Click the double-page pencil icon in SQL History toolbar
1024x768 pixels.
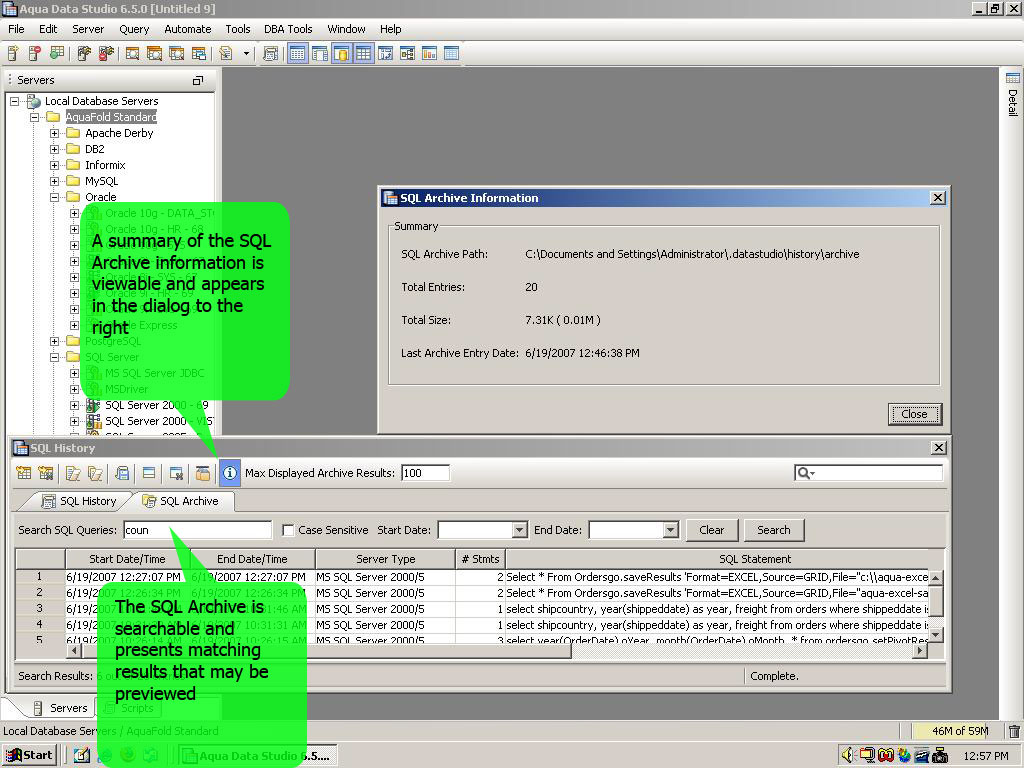[95, 473]
